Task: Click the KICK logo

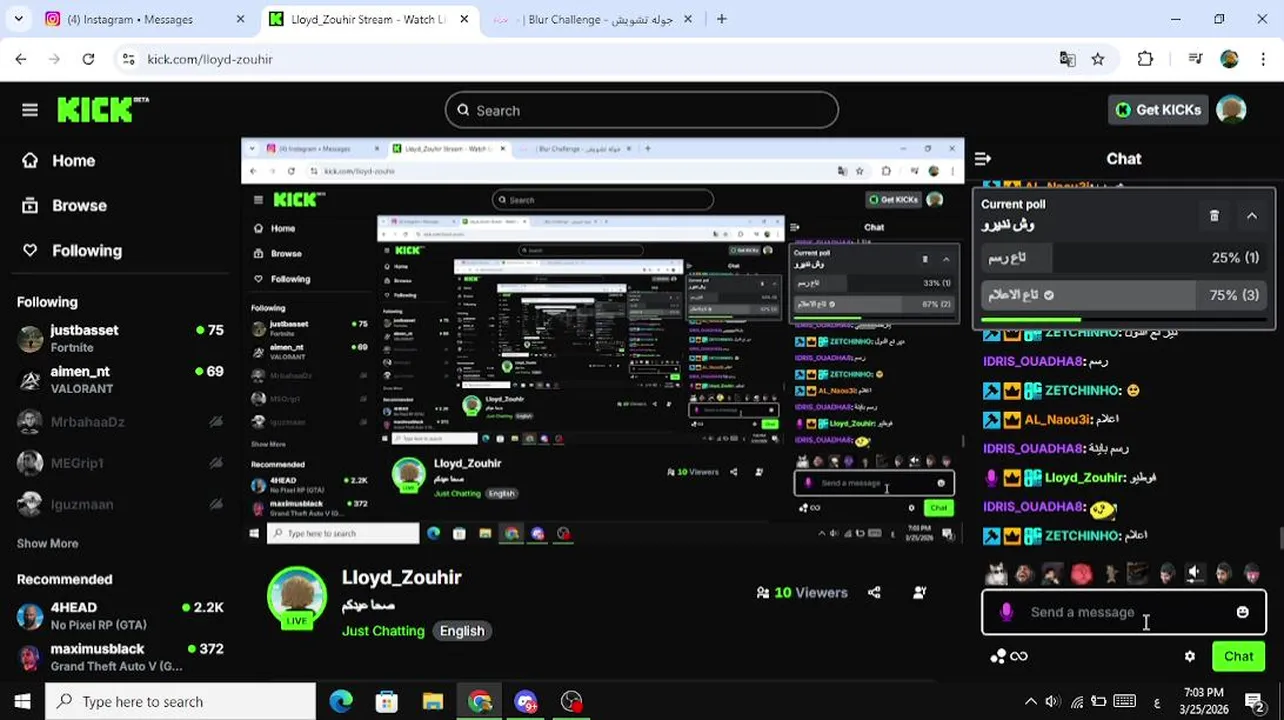Action: 102,109
